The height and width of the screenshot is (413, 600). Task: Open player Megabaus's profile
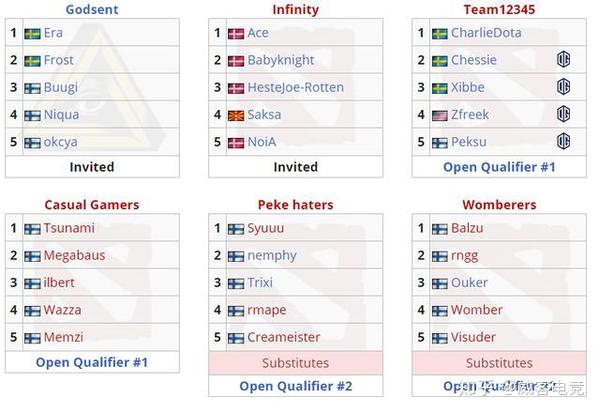point(75,255)
